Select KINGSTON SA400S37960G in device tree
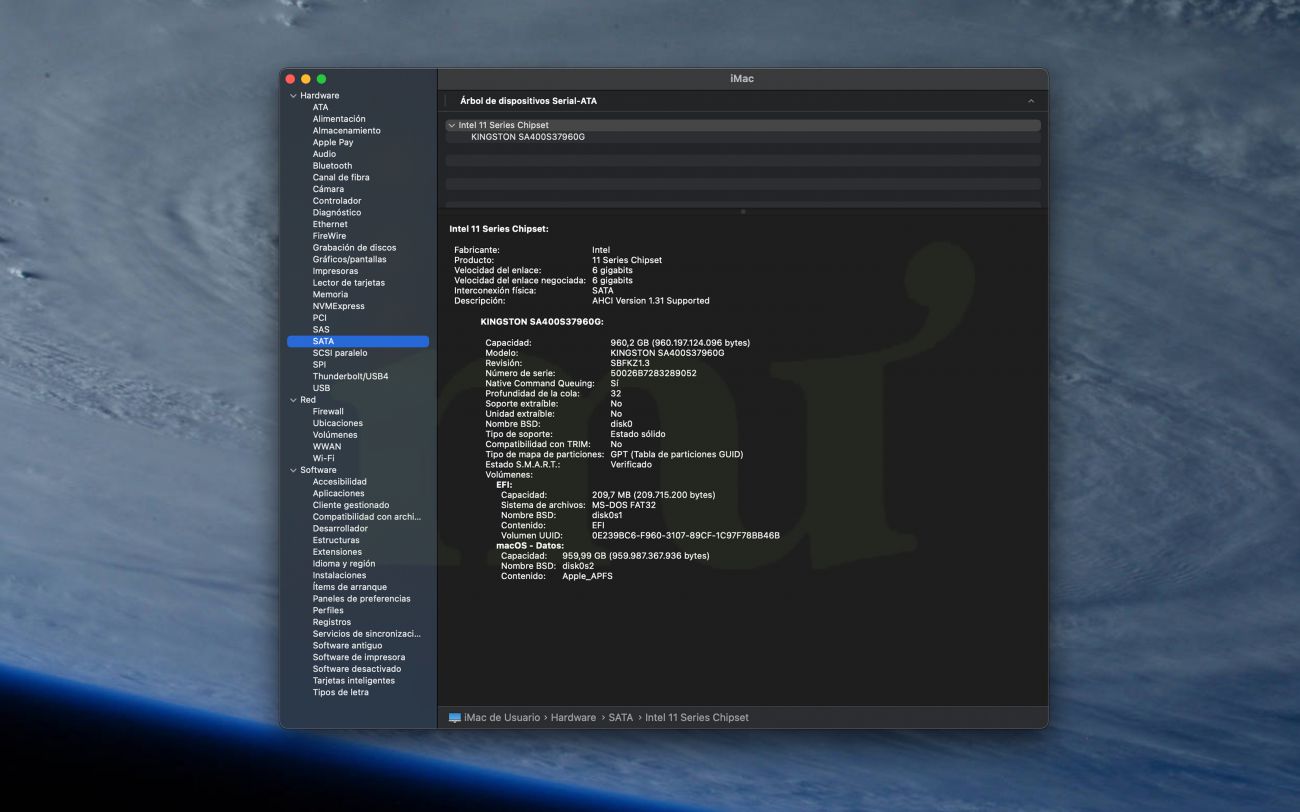Viewport: 1300px width, 812px height. pos(527,137)
